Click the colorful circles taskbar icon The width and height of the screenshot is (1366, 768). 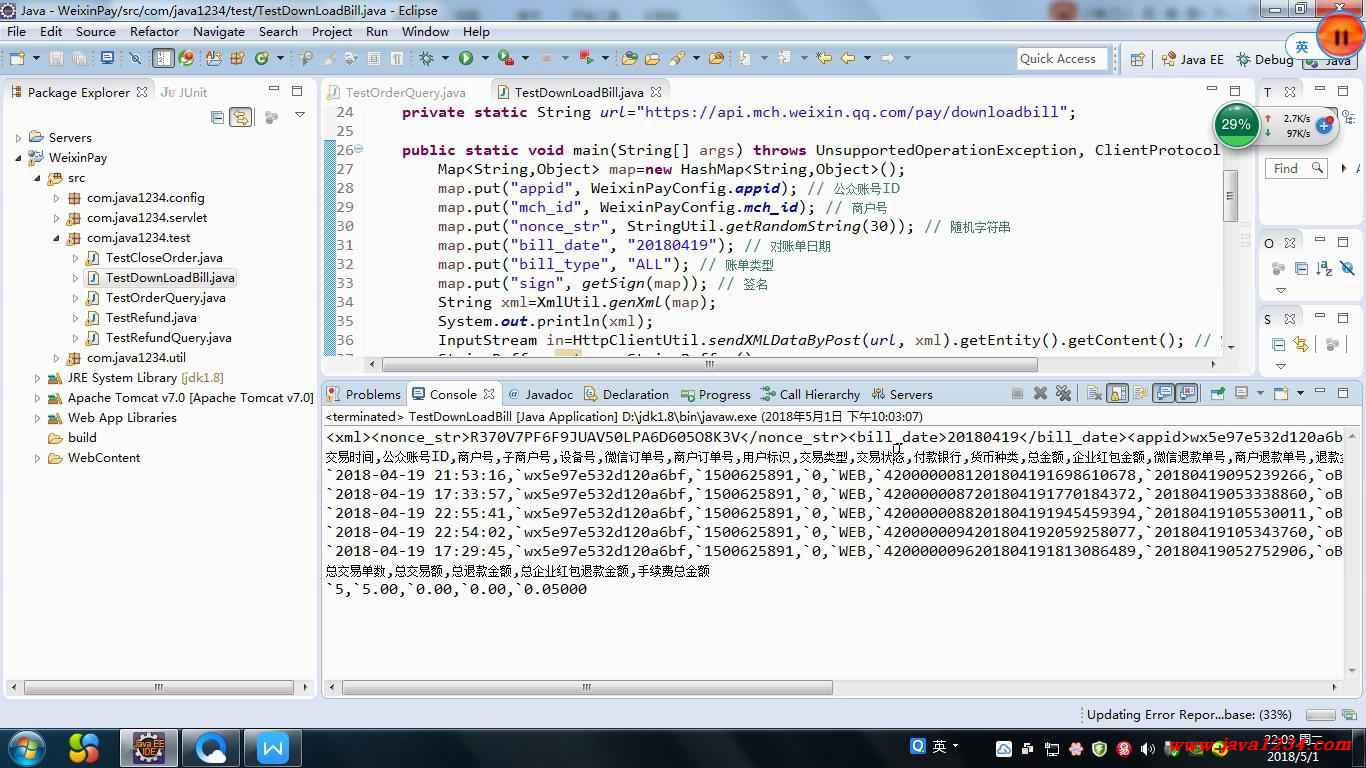coord(84,747)
